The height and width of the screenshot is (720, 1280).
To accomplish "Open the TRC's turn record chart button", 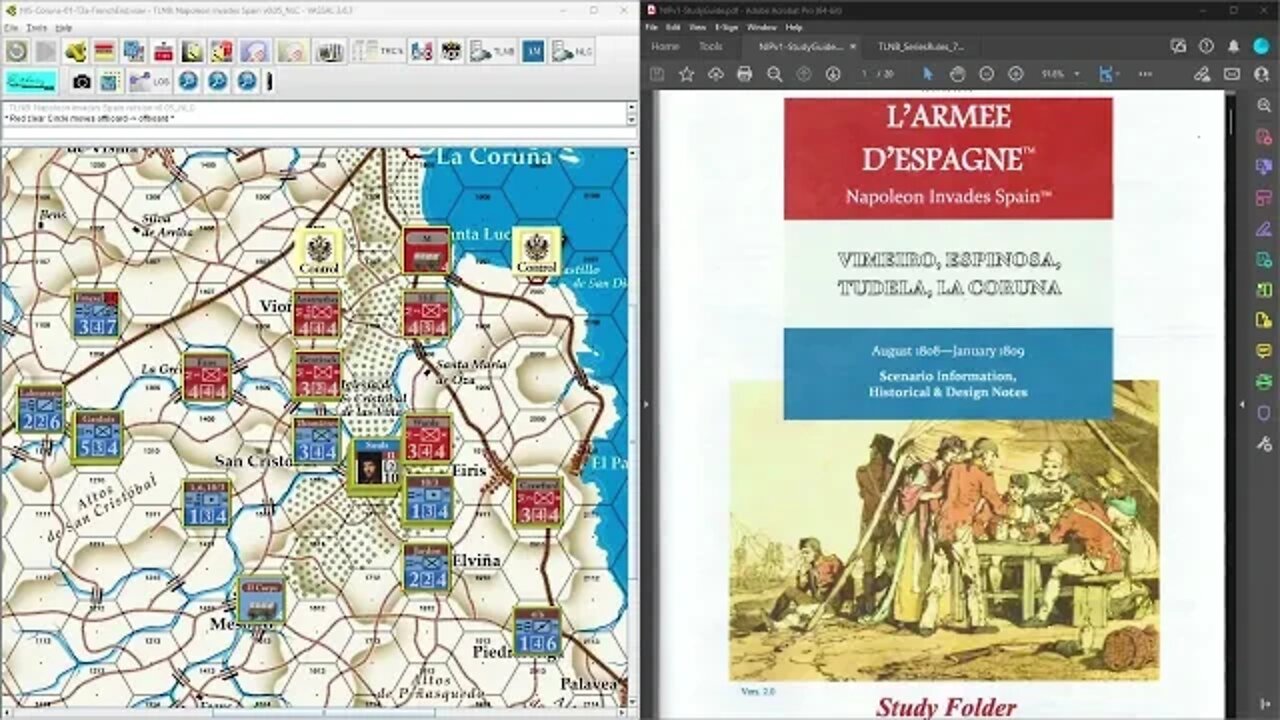I will (x=376, y=51).
